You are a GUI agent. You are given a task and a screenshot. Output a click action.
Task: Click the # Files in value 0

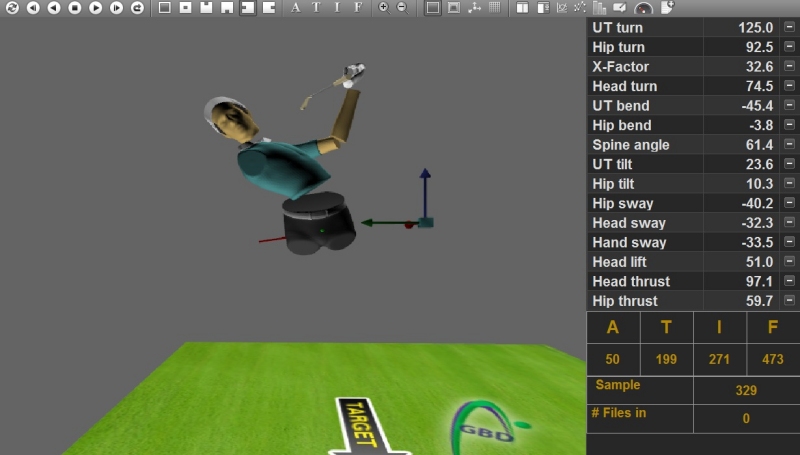click(746, 418)
